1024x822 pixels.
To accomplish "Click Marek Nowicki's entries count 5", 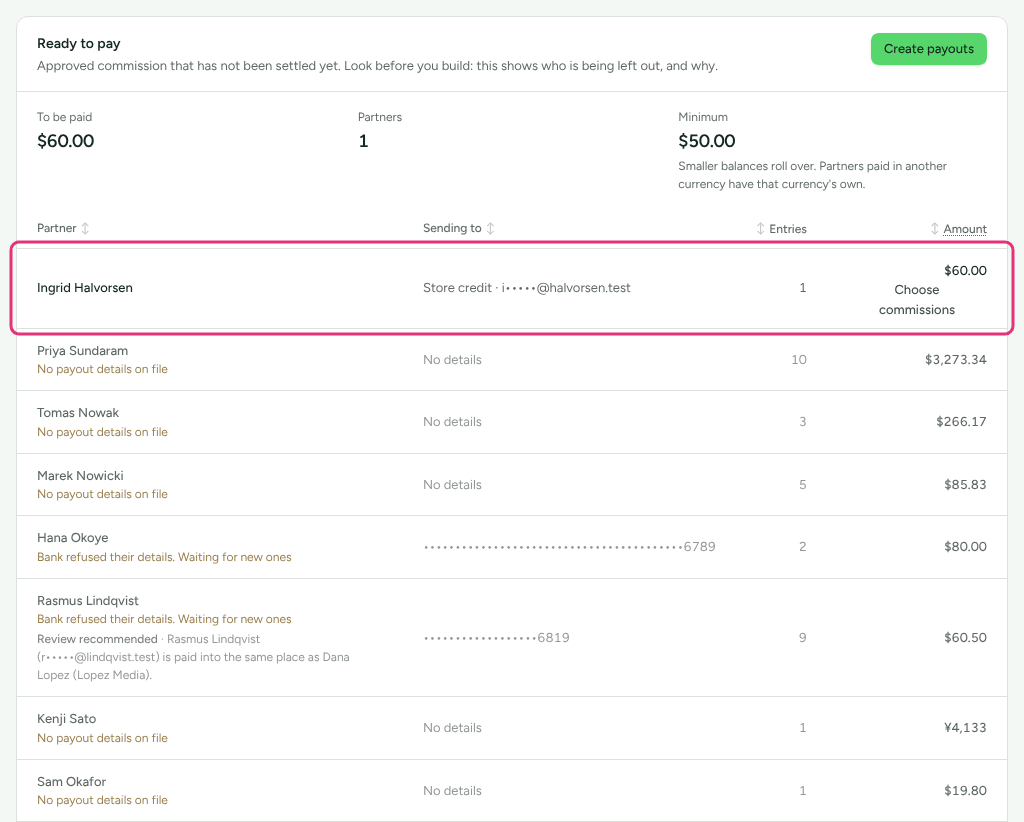I will (x=803, y=484).
